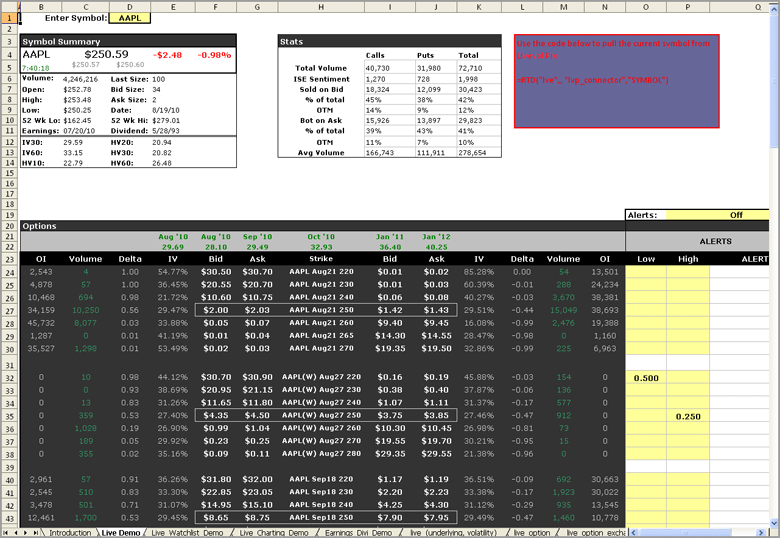This screenshot has width=780, height=538.
Task: Click the 0.250 high alert cell
Action: (x=687, y=416)
